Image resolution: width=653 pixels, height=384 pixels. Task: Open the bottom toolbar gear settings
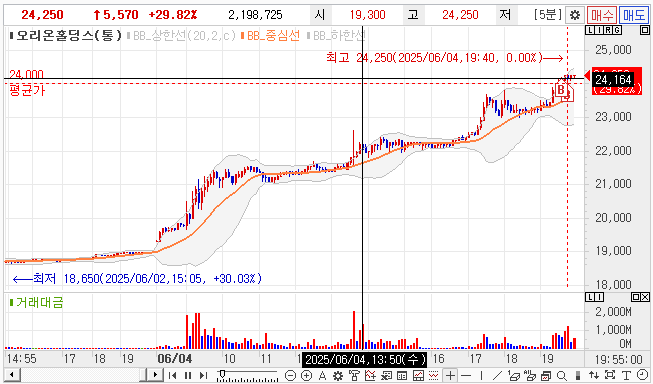tap(338, 375)
